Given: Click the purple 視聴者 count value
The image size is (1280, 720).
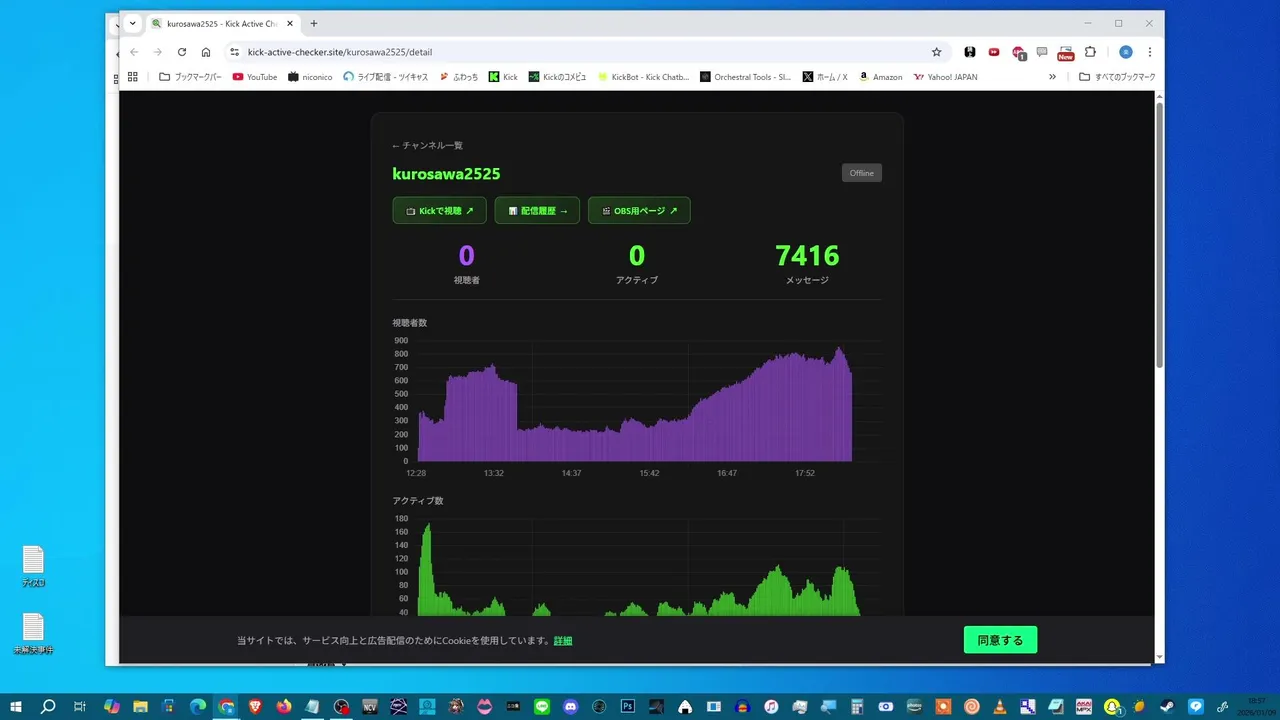Looking at the screenshot, I should pos(467,256).
